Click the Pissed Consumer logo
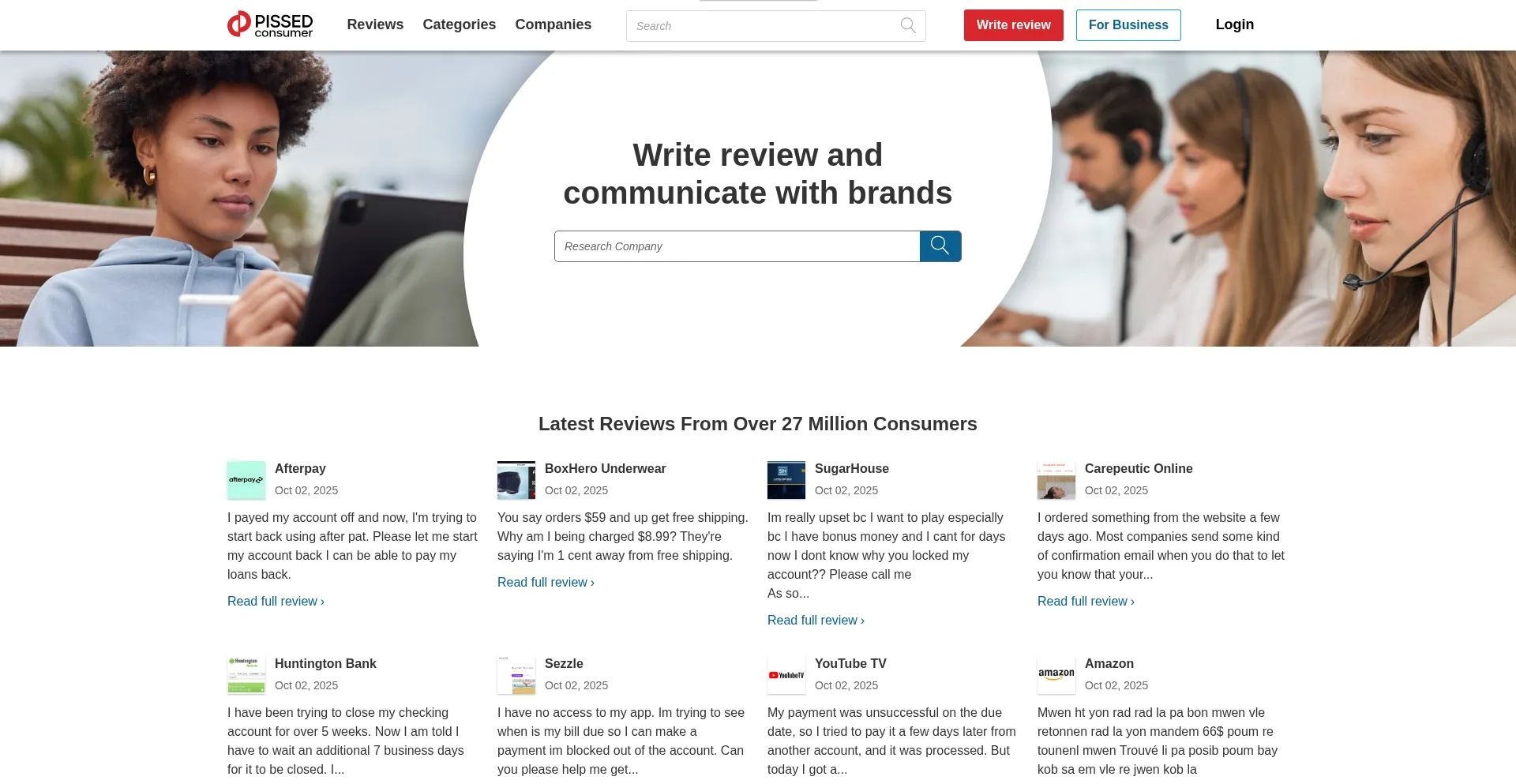 (x=270, y=24)
